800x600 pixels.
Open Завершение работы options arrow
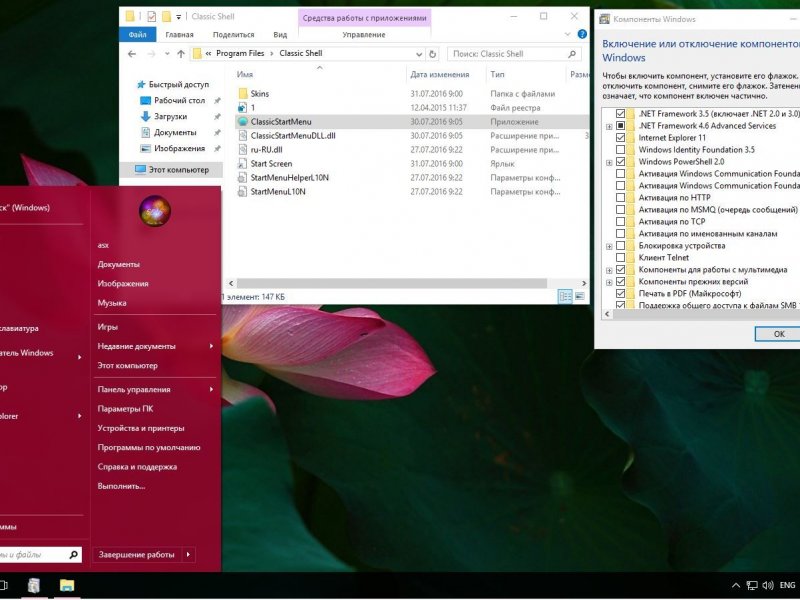tap(188, 554)
